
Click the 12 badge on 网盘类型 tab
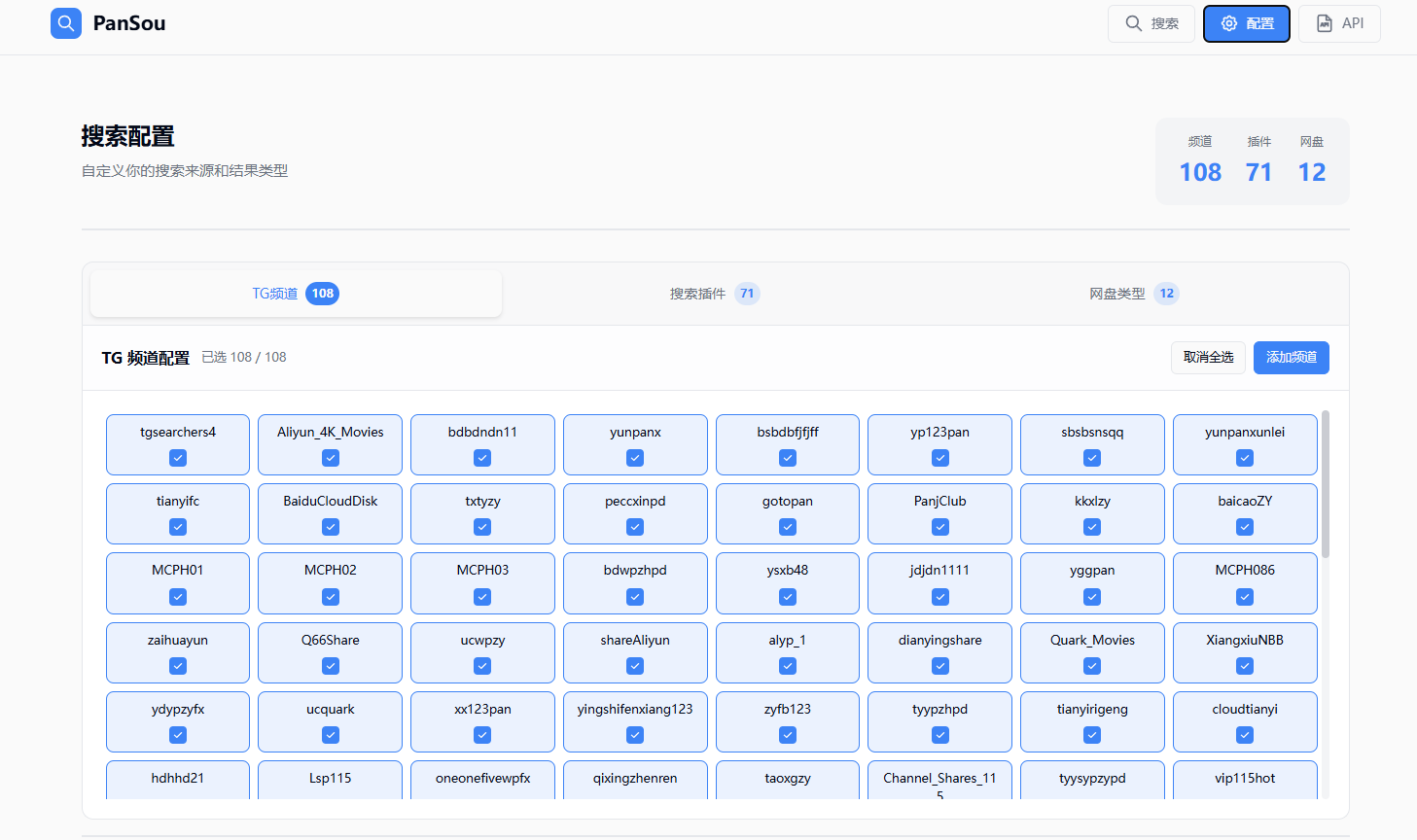click(1166, 294)
